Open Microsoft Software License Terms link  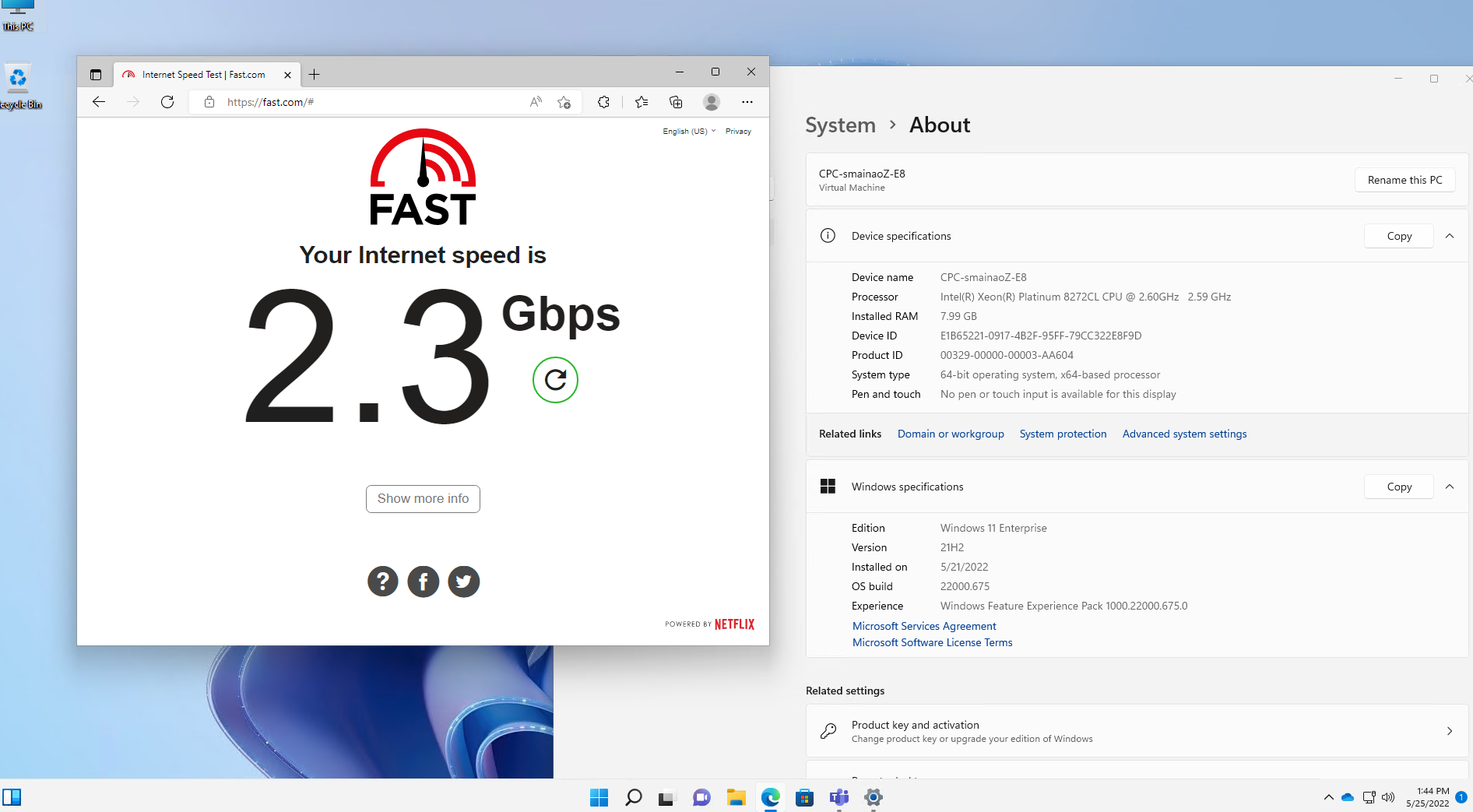[932, 642]
